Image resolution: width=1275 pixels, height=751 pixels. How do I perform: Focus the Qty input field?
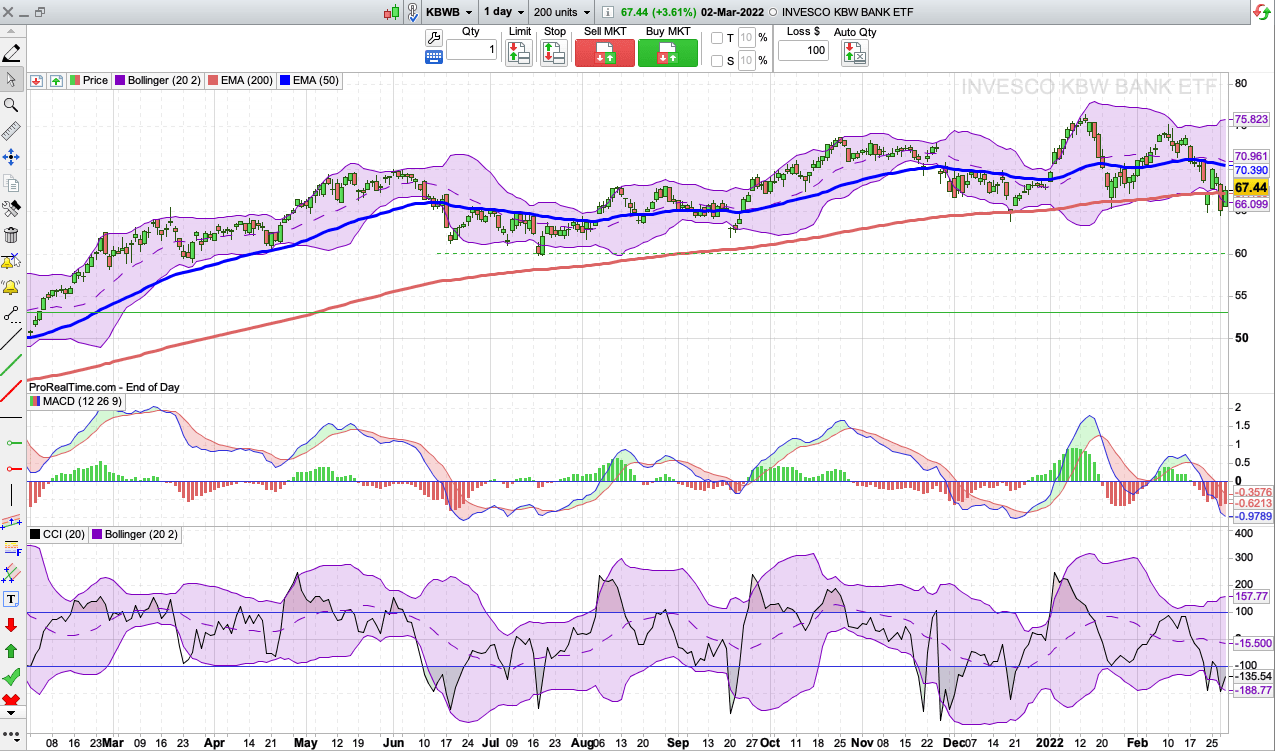[x=471, y=50]
